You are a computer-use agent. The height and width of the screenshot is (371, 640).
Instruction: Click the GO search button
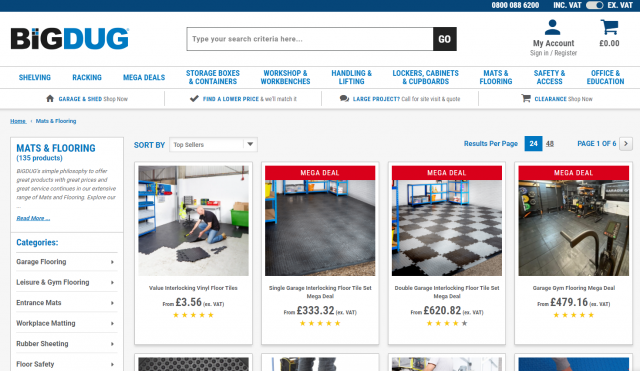[444, 39]
